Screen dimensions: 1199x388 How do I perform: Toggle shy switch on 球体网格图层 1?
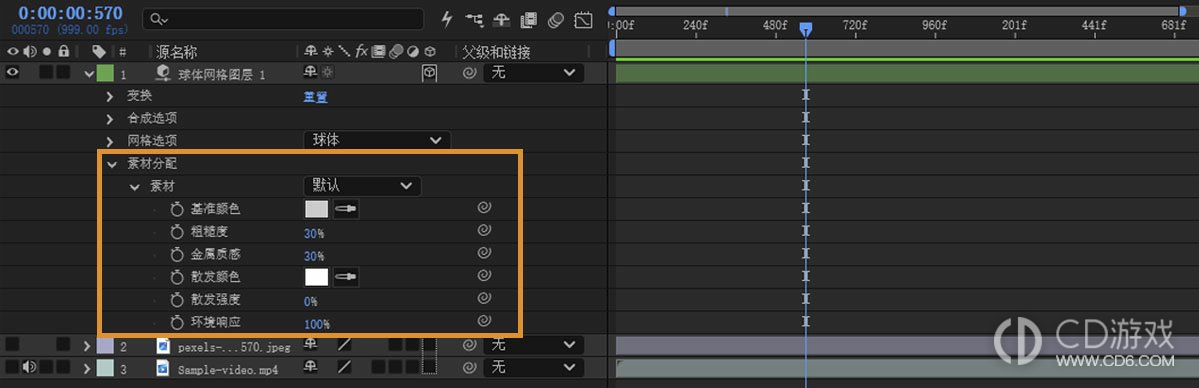tap(310, 73)
